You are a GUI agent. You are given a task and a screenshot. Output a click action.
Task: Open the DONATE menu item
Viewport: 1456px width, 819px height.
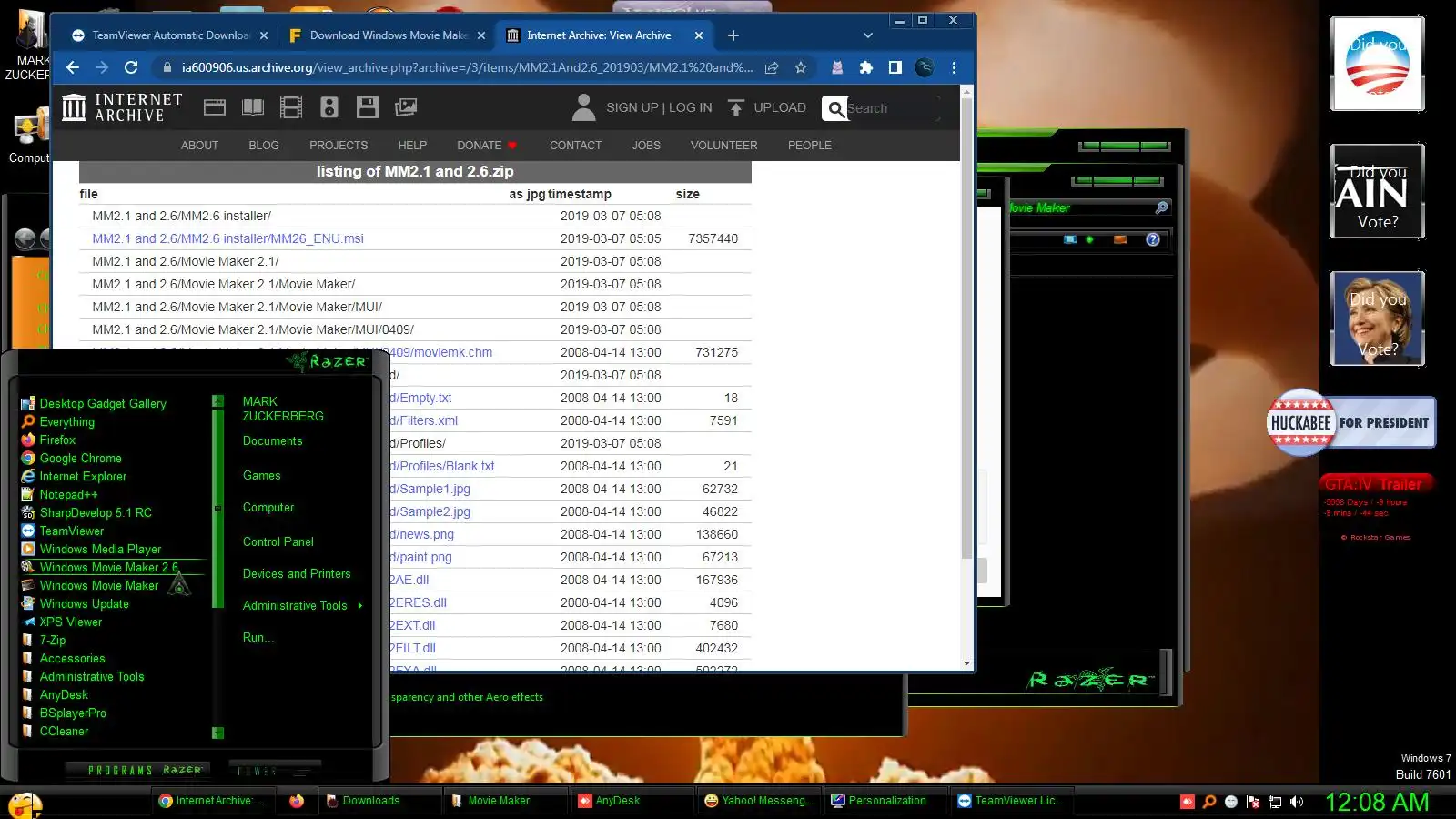pos(487,145)
